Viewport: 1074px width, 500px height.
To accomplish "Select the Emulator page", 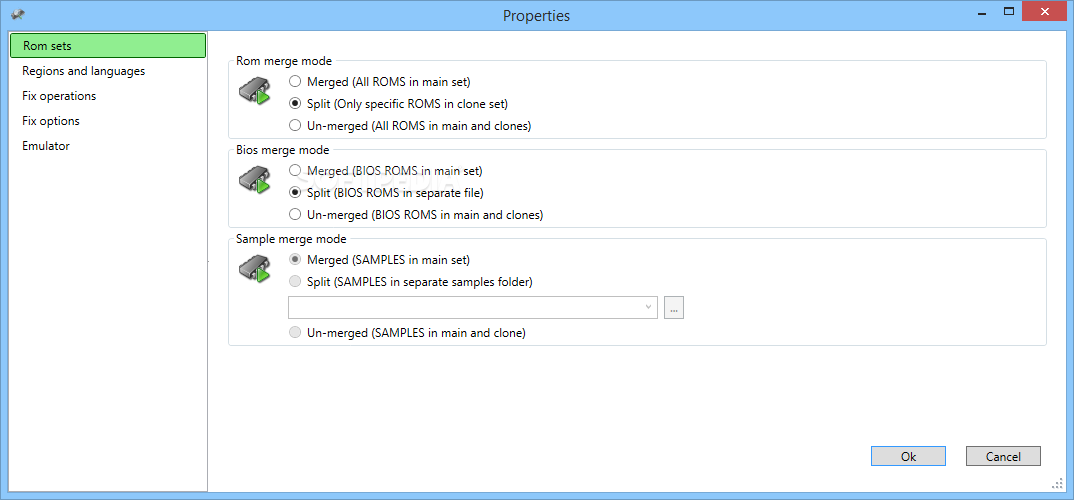I will 108,146.
